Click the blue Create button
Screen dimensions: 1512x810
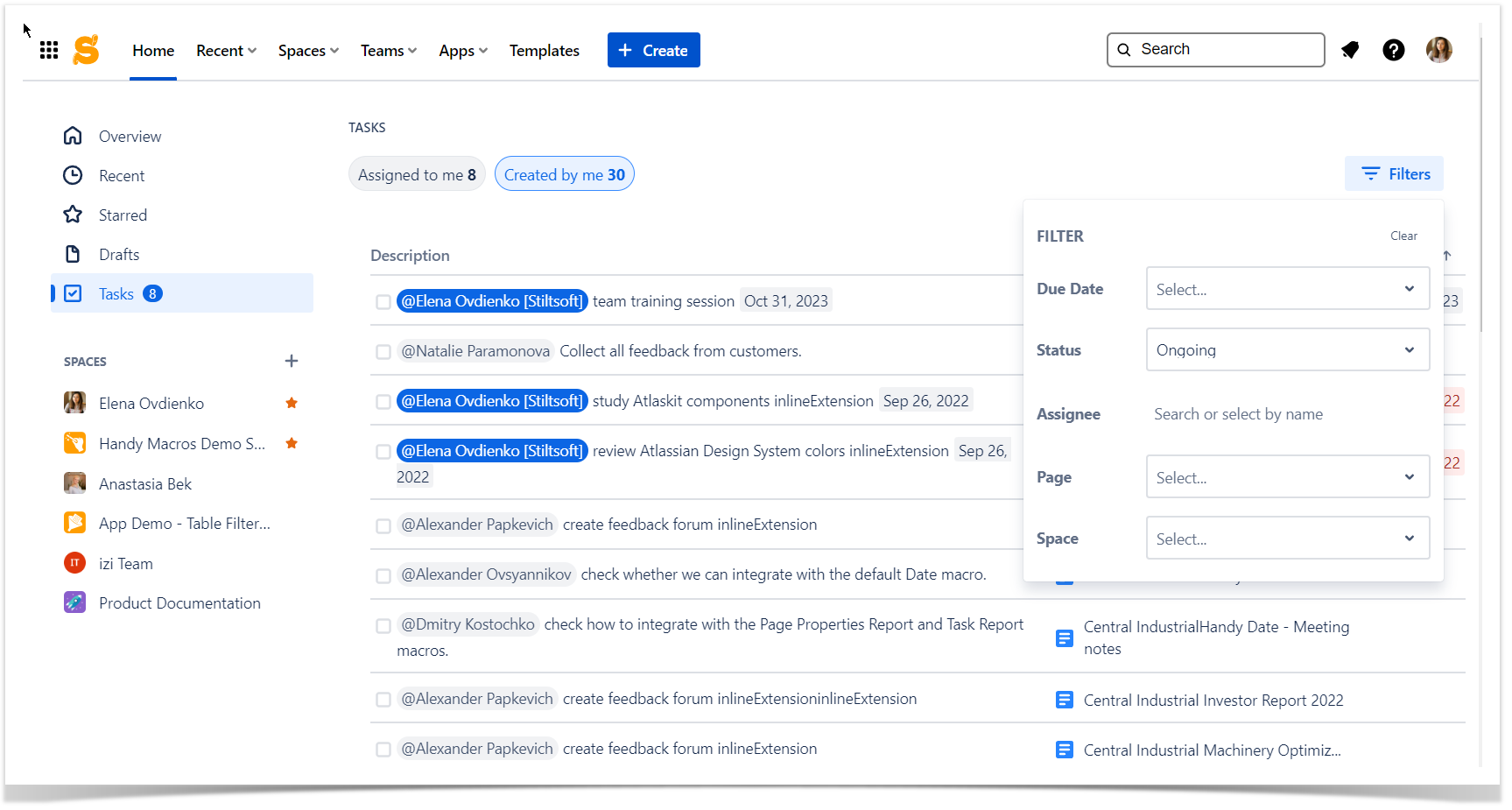tap(654, 50)
